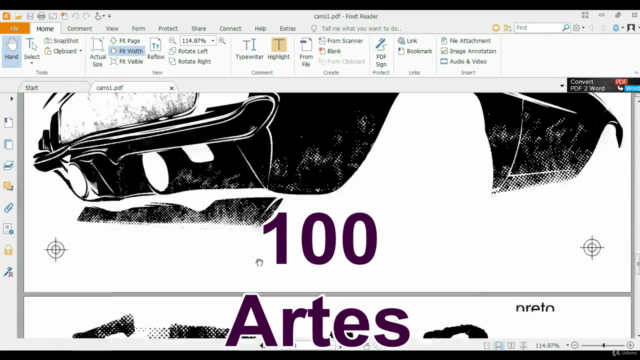Click the zoom out magnifier in ribbon
640x360 pixels.
pyautogui.click(x=173, y=41)
